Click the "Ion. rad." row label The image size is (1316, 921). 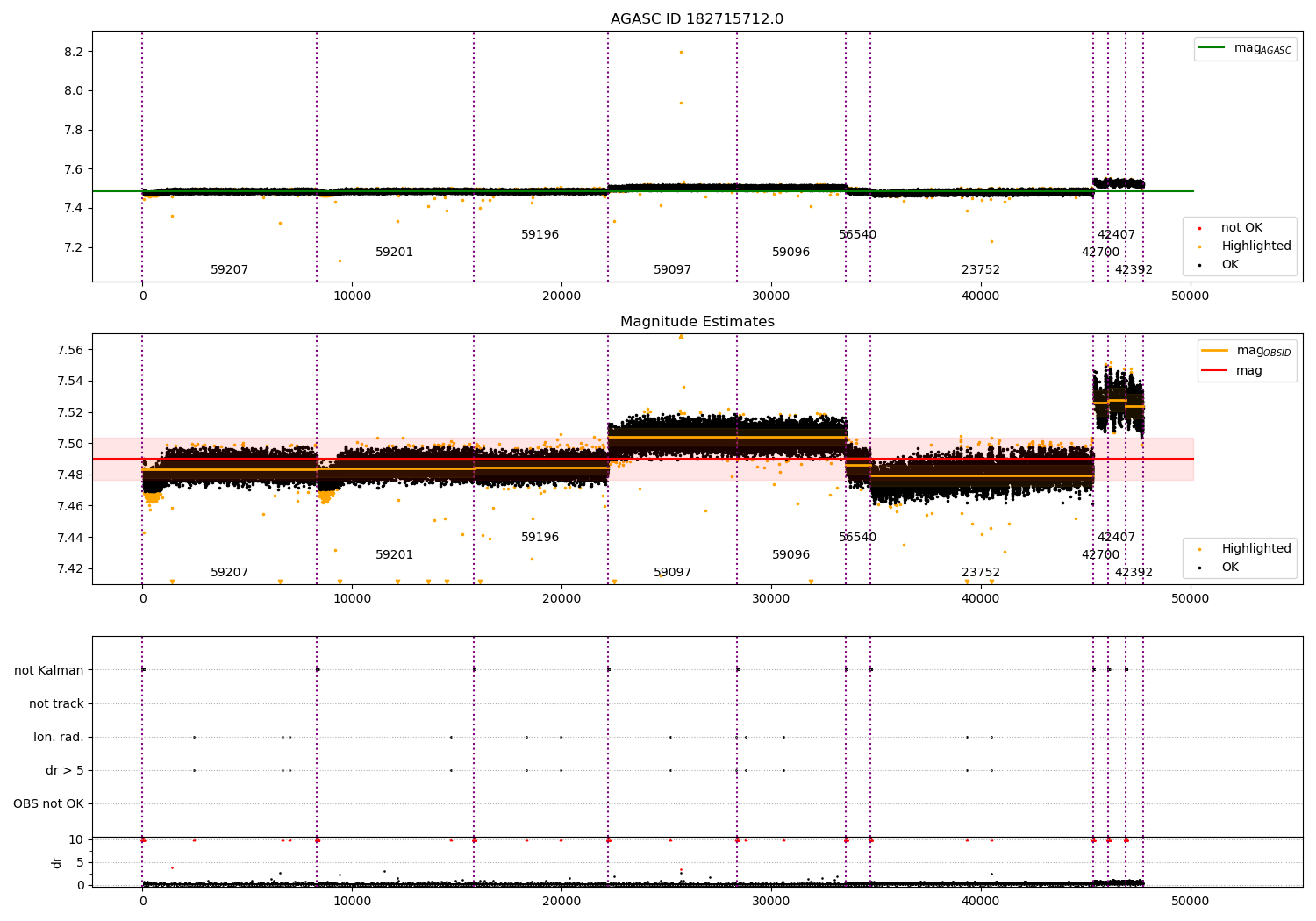pyautogui.click(x=59, y=738)
